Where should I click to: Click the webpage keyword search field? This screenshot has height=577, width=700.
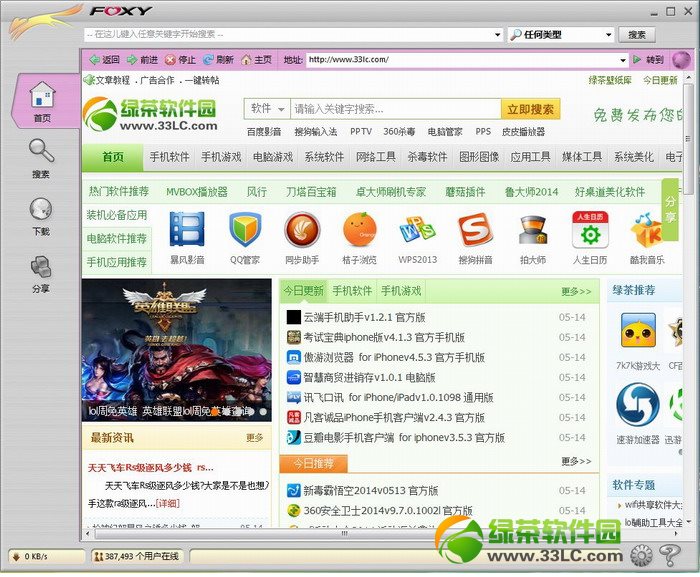(396, 109)
